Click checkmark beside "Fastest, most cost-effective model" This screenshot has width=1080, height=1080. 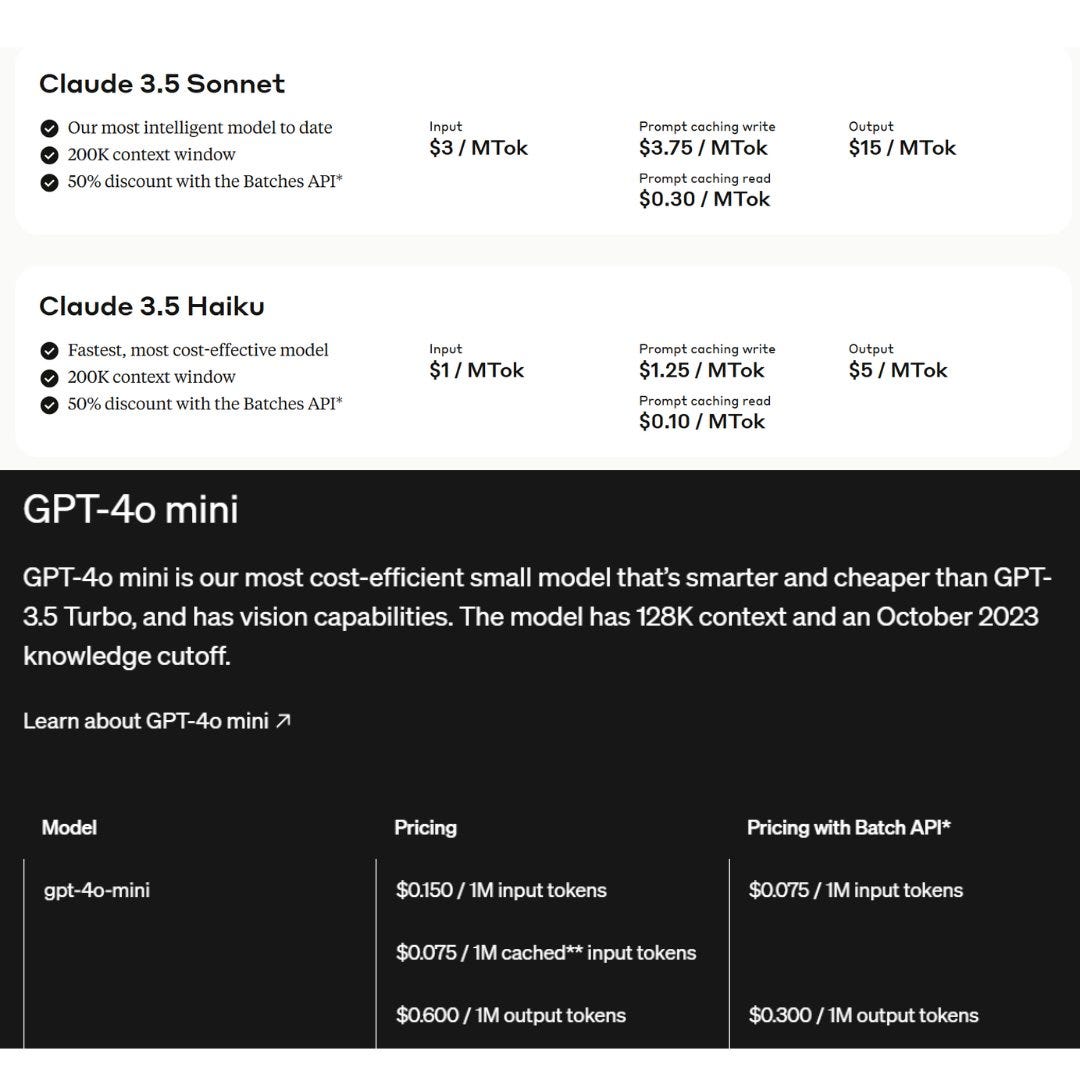49,351
